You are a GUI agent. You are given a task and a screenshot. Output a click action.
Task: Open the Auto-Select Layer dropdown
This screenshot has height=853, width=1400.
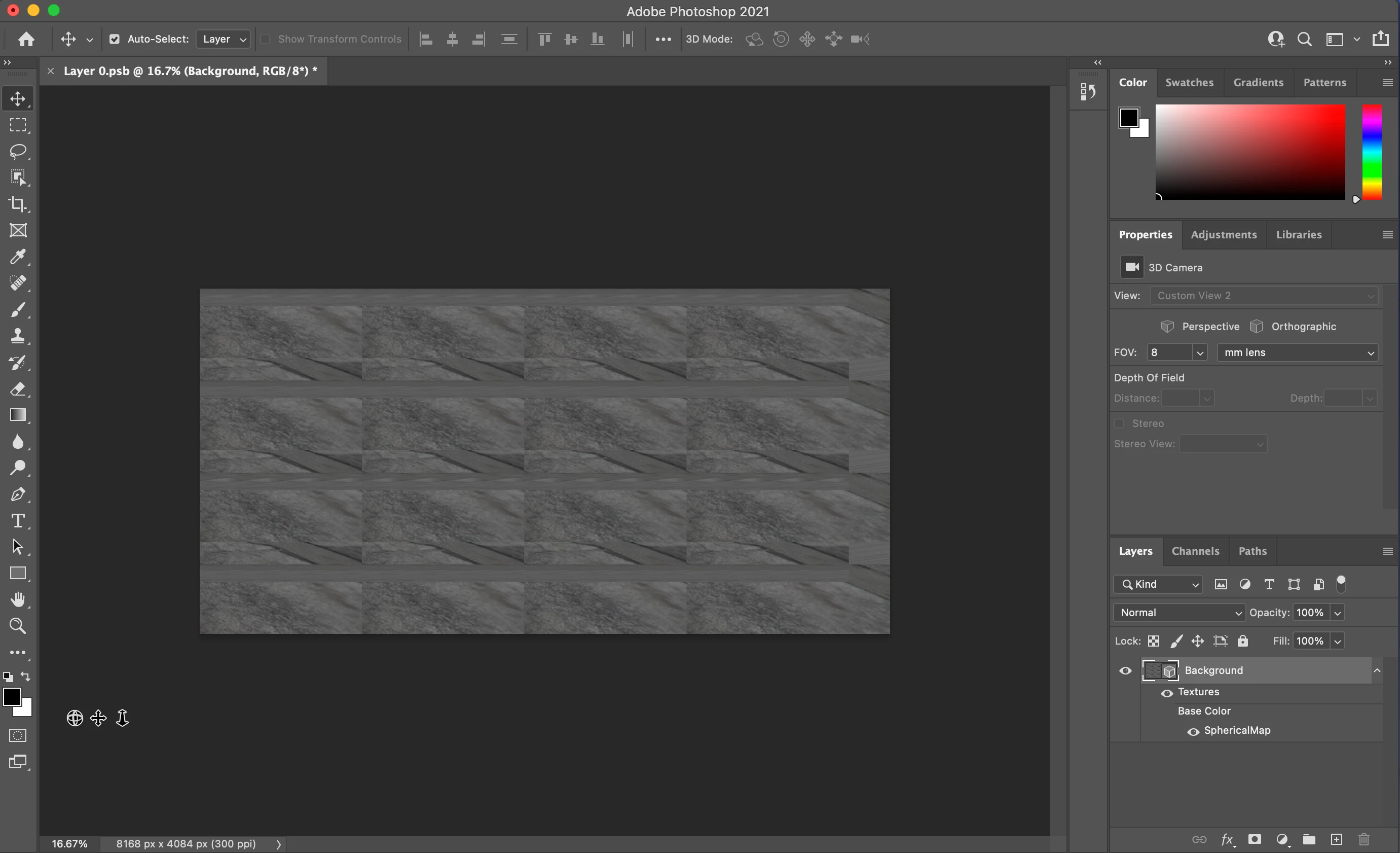pyautogui.click(x=224, y=39)
